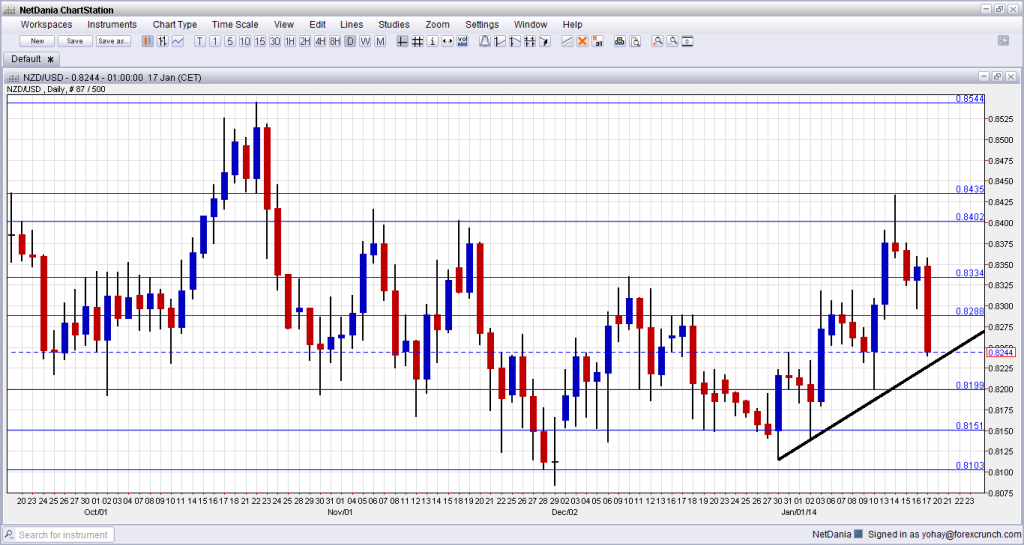
Task: Select the arrow pointer drawing tool
Action: (545, 41)
